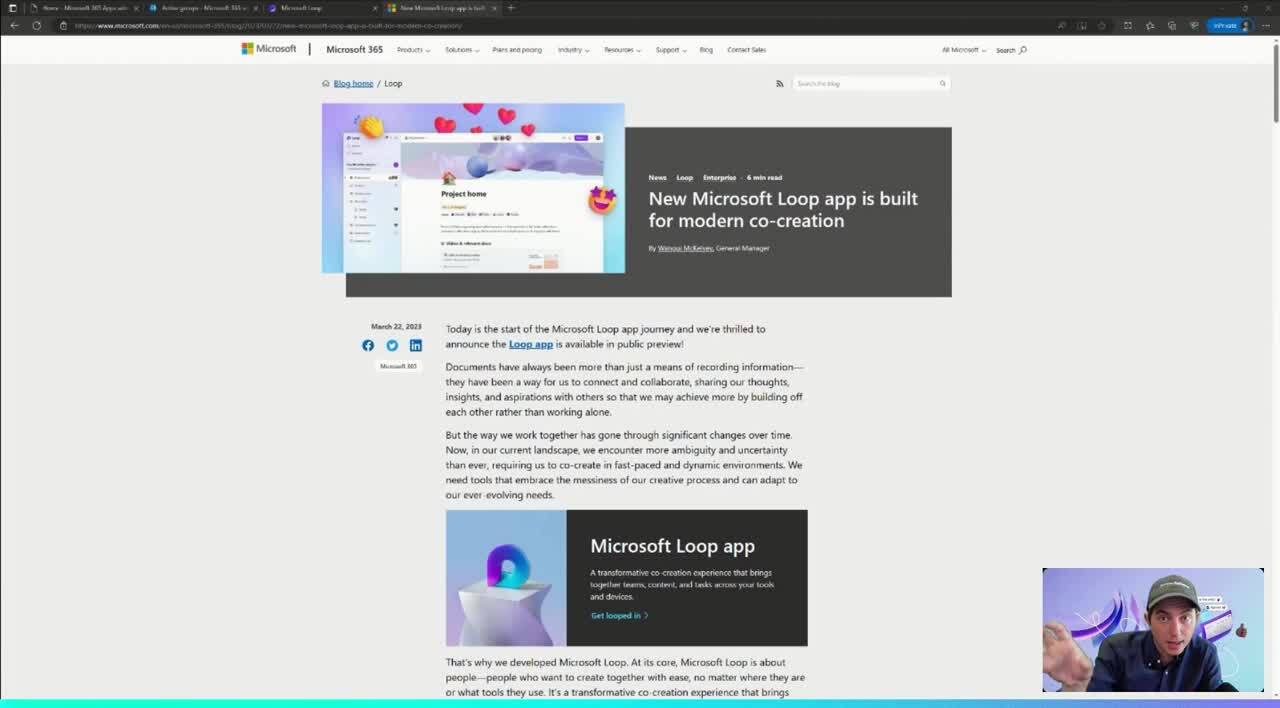Expand the Resources dropdown
The height and width of the screenshot is (708, 1280).
pyautogui.click(x=621, y=49)
